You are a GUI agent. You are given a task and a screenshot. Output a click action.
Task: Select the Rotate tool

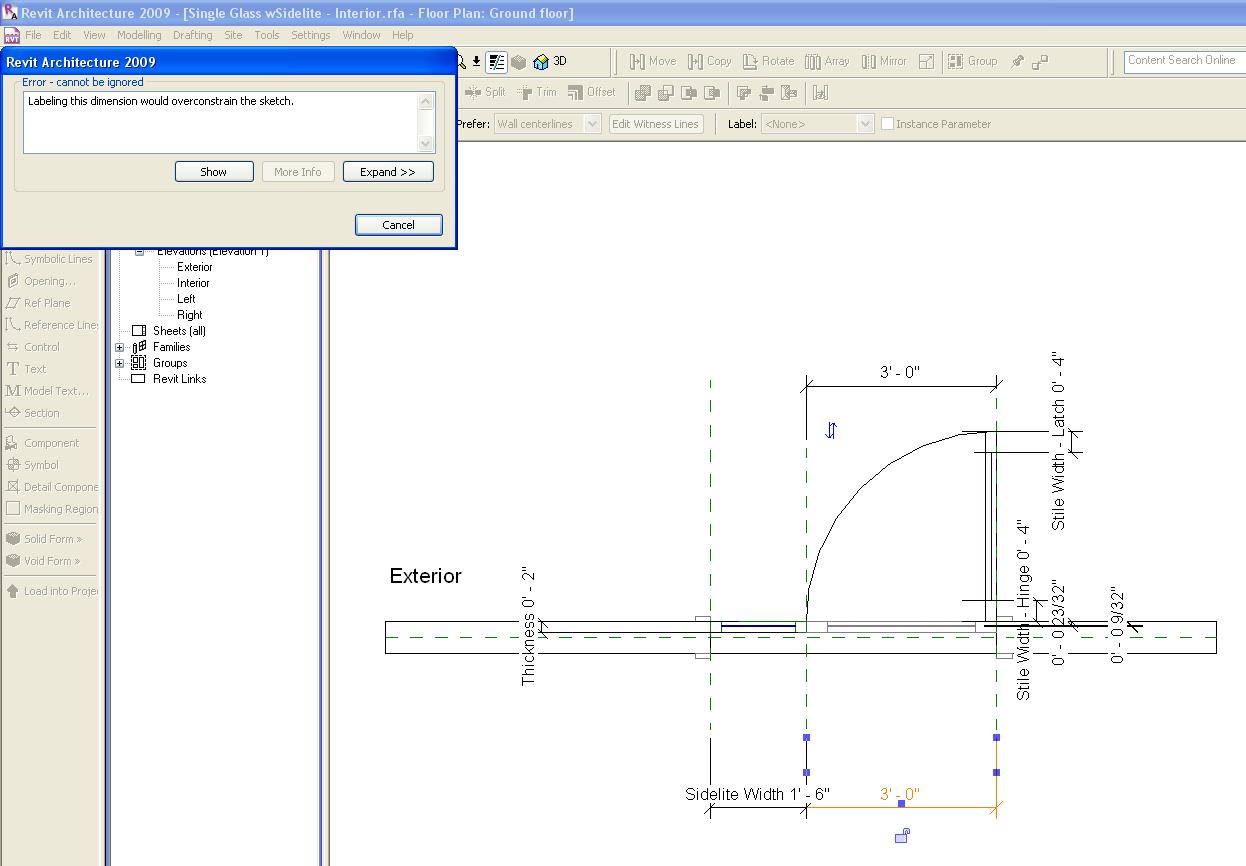pyautogui.click(x=768, y=61)
